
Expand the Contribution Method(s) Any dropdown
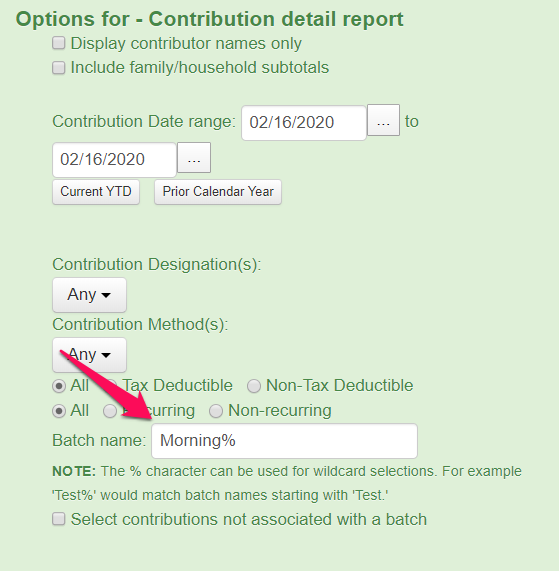coord(89,355)
